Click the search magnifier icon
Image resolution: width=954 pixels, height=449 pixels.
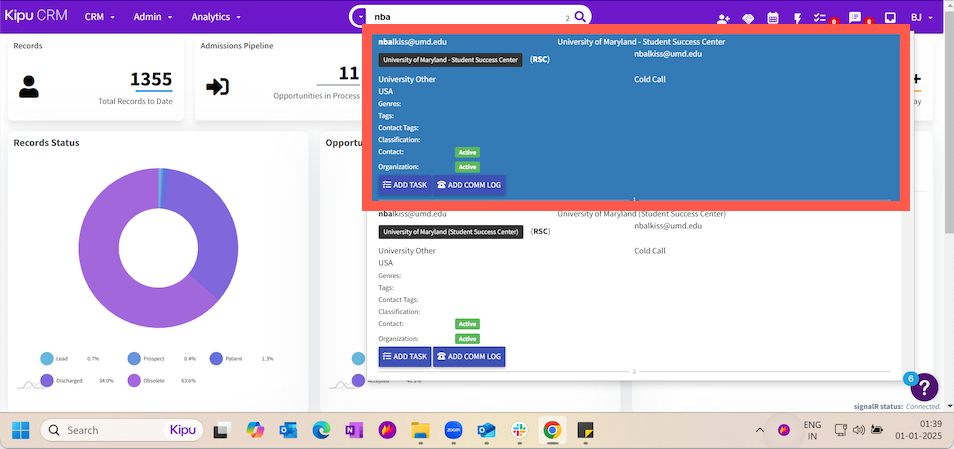(580, 17)
